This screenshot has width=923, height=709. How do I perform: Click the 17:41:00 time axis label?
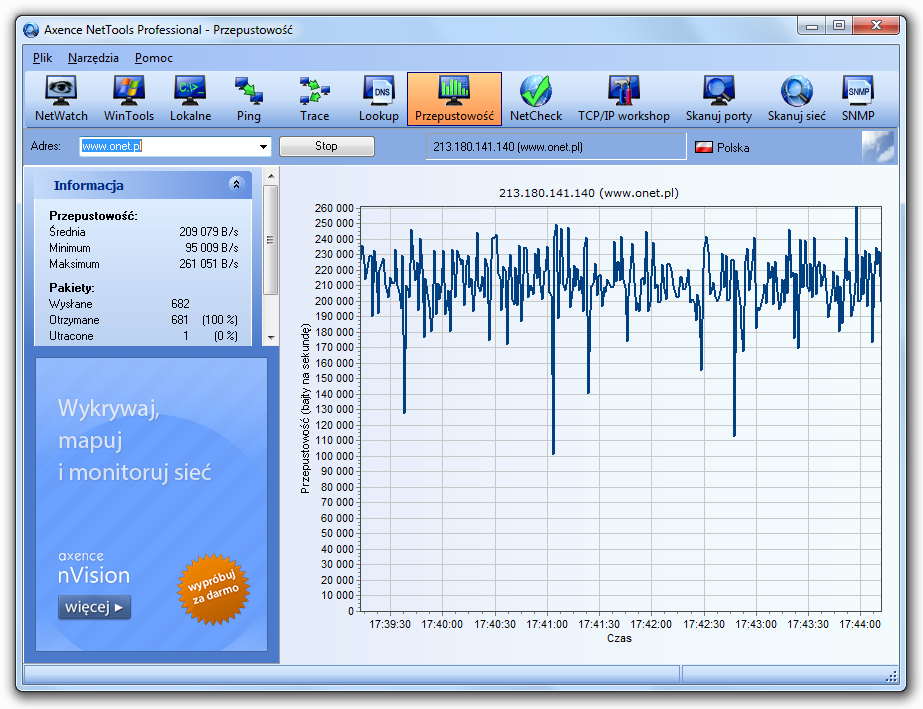(x=547, y=624)
